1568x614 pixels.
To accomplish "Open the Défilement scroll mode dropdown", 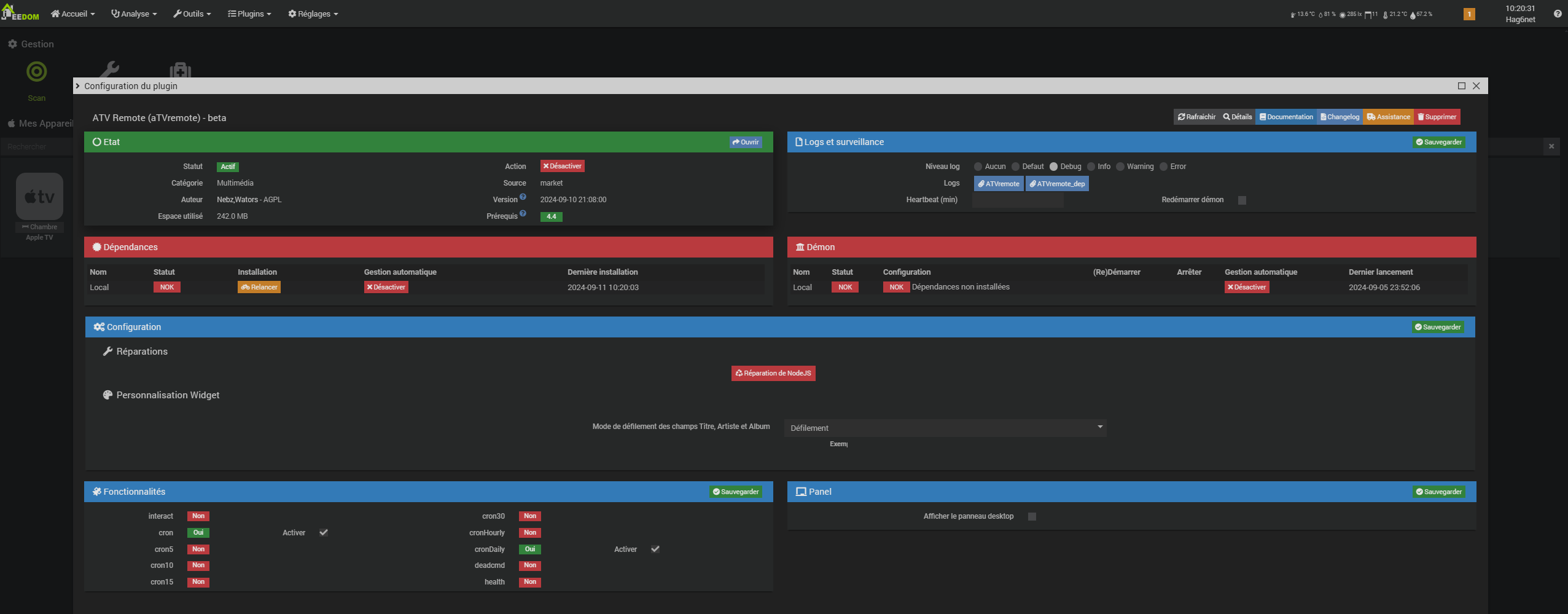I will [945, 428].
